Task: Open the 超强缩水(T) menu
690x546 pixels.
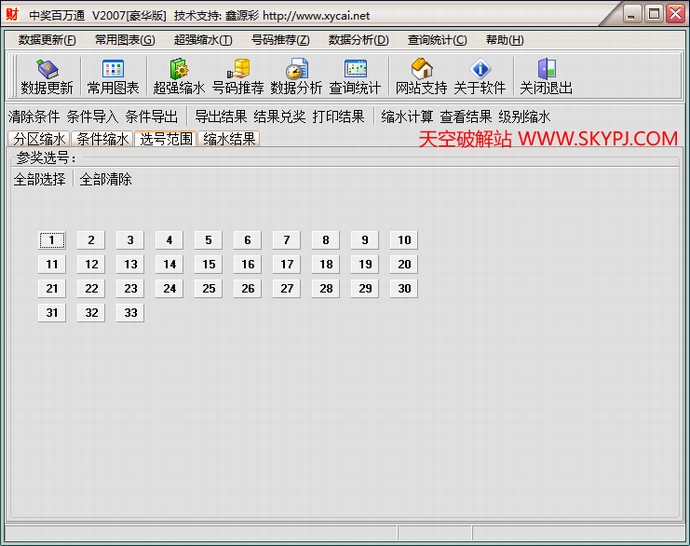Action: [203, 40]
